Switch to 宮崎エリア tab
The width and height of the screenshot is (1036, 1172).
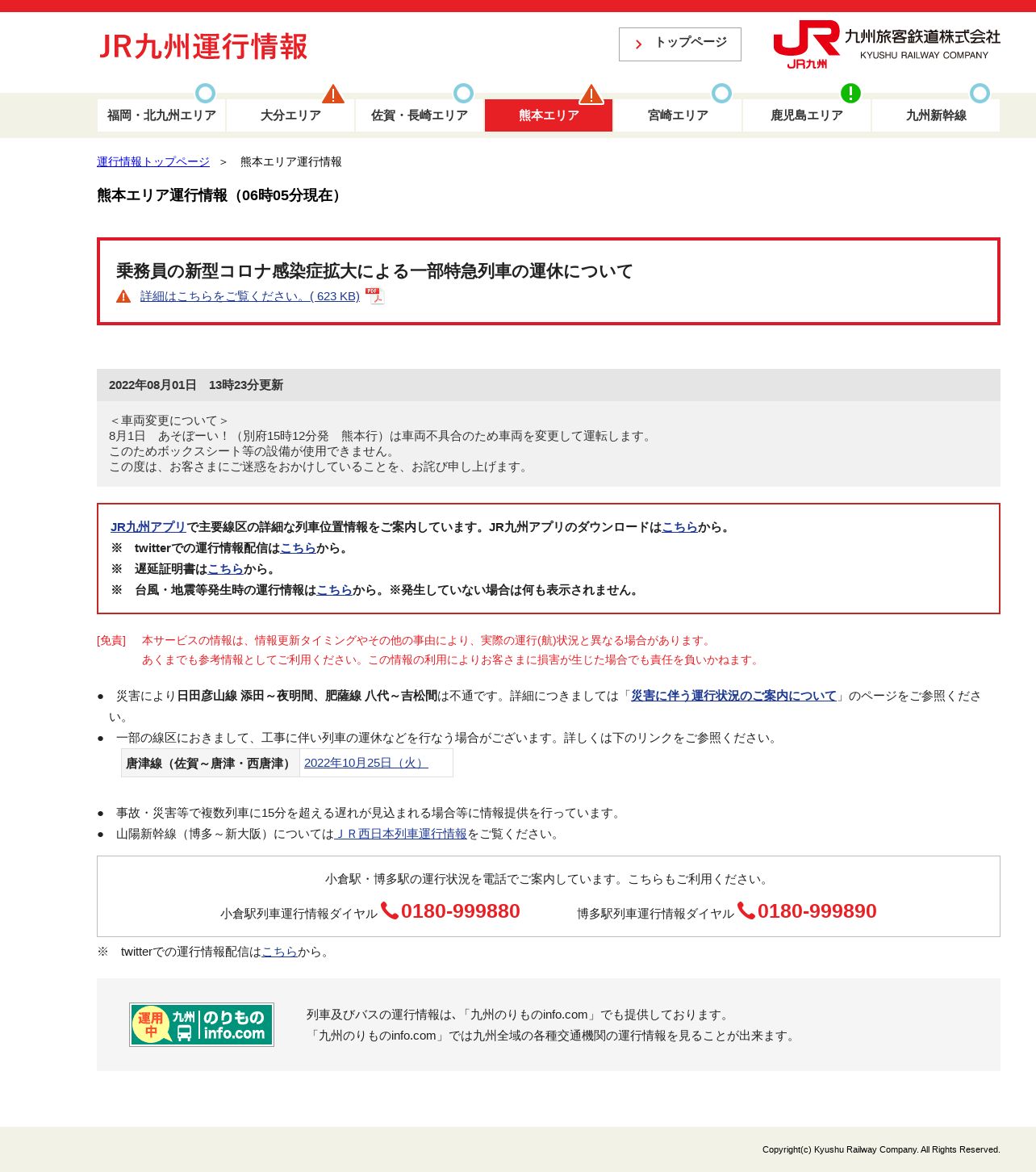(x=678, y=115)
